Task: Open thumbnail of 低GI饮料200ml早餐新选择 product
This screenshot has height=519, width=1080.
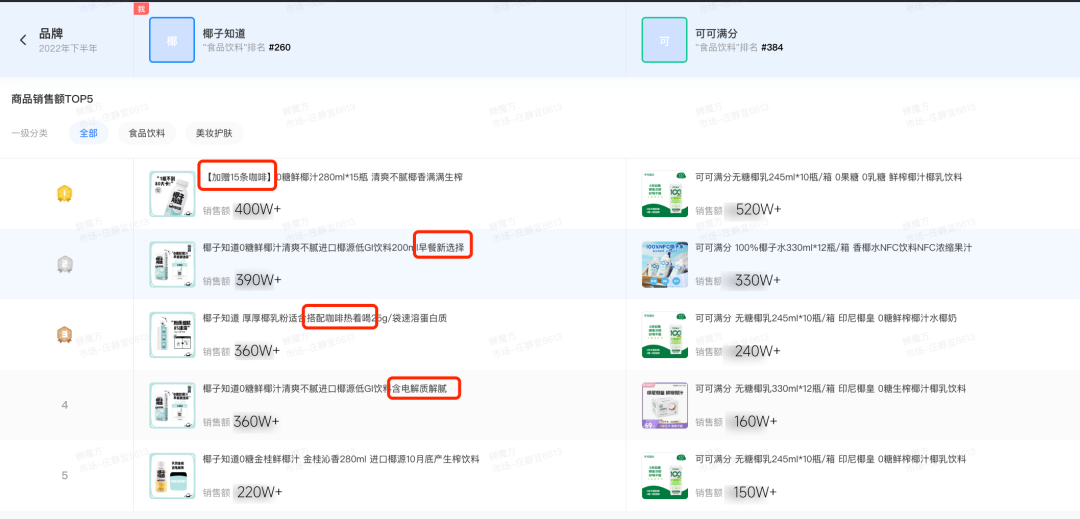Action: pyautogui.click(x=172, y=264)
